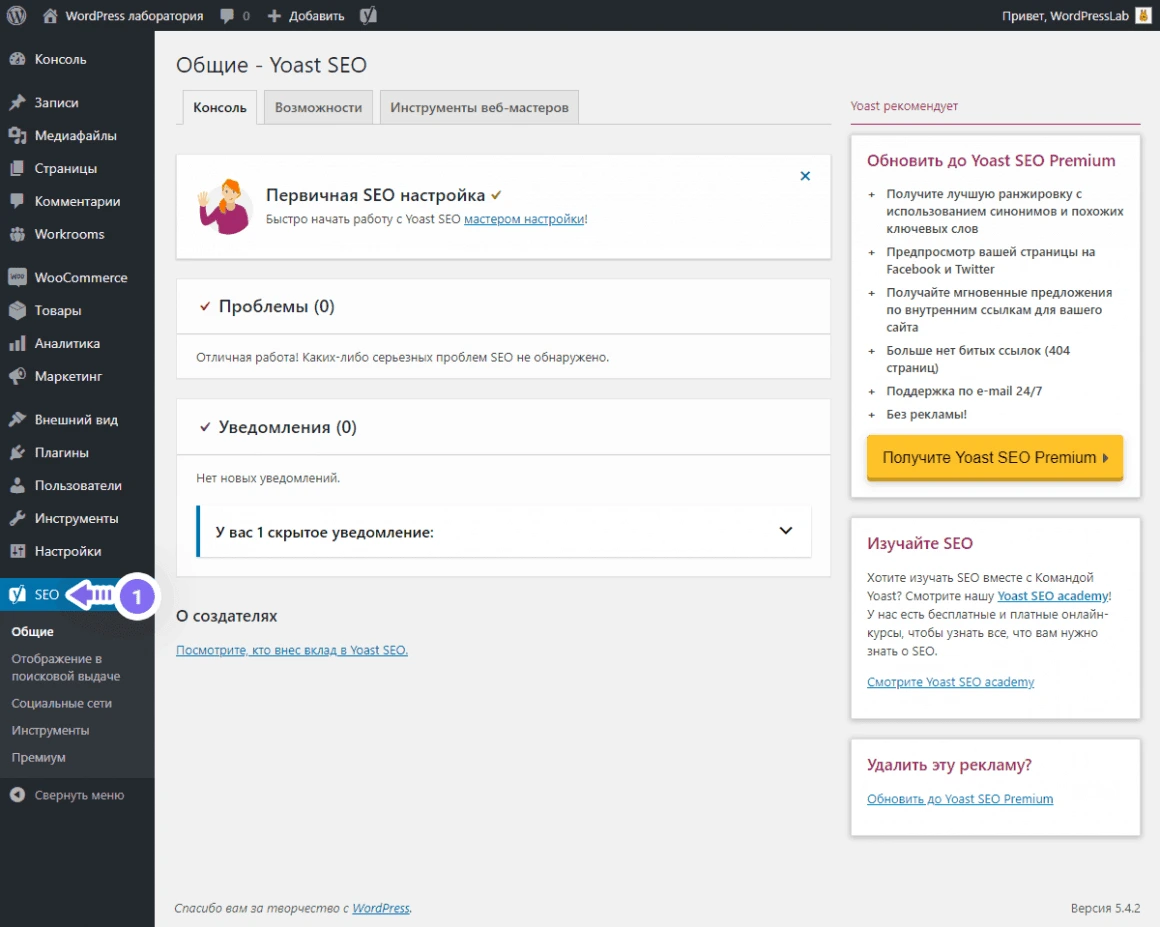The width and height of the screenshot is (1160, 927).
Task: Click the Общие - Yoast SEO page title
Action: tap(272, 65)
